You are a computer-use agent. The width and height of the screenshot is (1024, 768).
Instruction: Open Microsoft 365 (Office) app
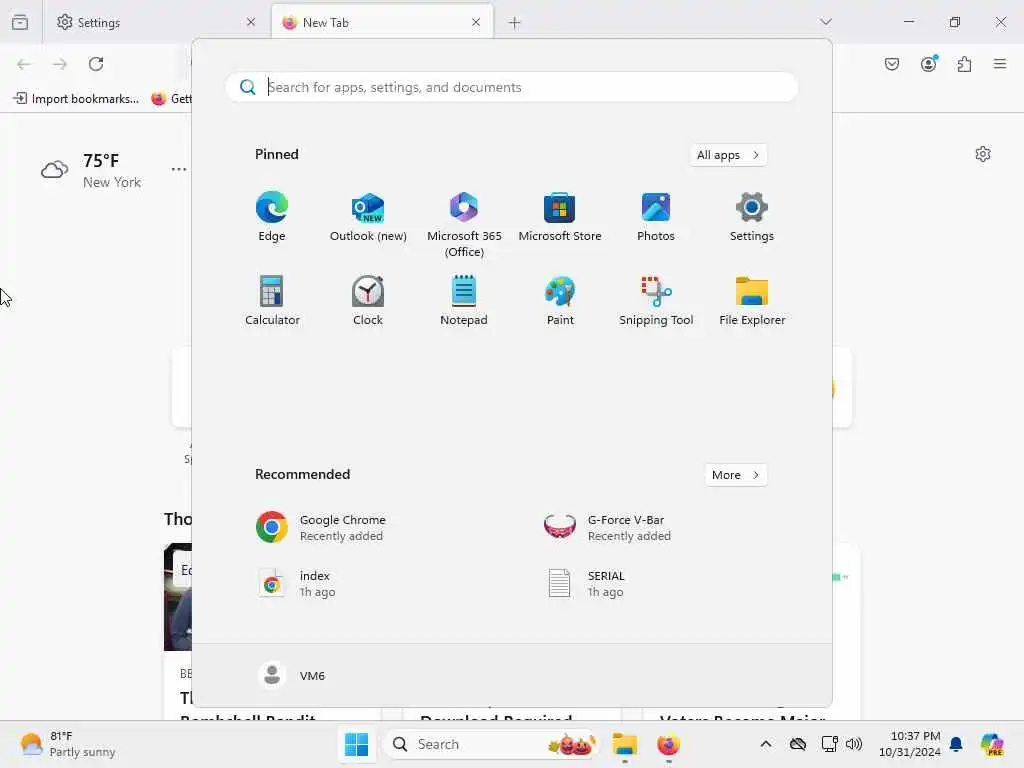(464, 225)
